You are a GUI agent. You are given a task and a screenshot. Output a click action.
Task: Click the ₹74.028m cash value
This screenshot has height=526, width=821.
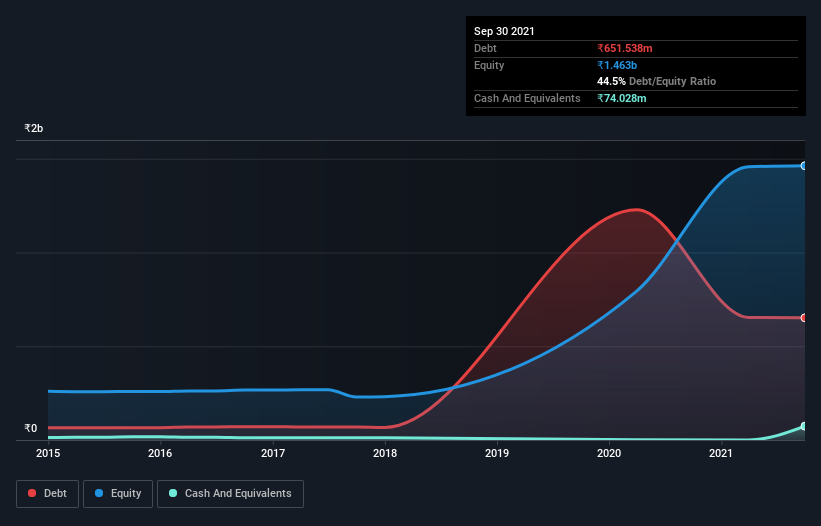[622, 98]
